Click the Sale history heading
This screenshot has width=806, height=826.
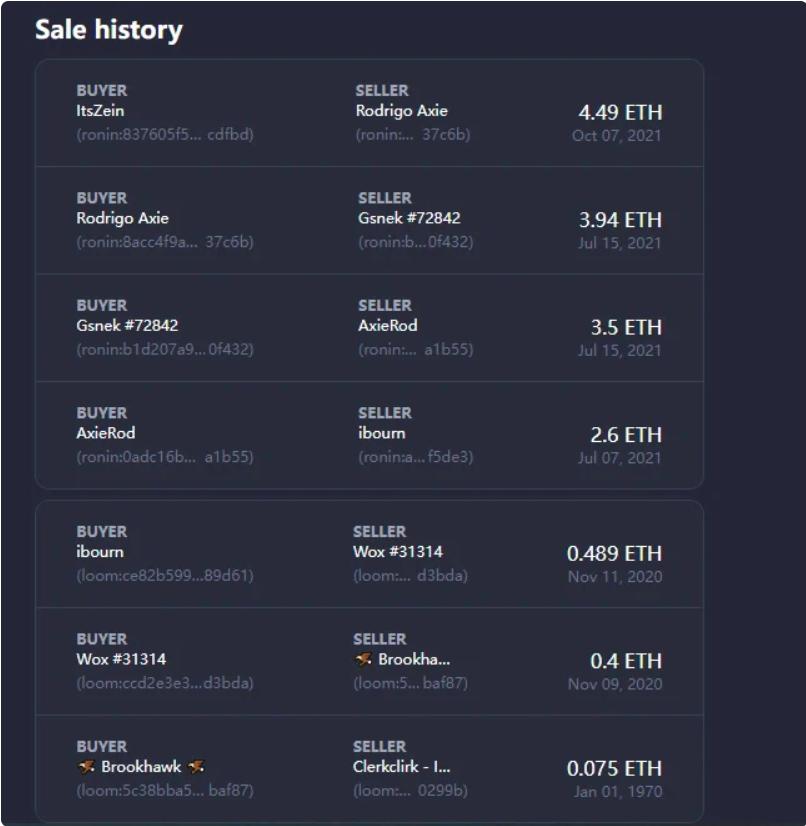tap(109, 30)
